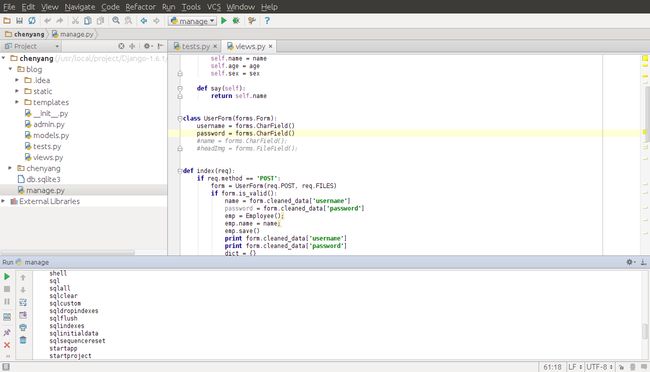Toggle soft-wrap in Run console
650x372 pixels.
point(23,302)
